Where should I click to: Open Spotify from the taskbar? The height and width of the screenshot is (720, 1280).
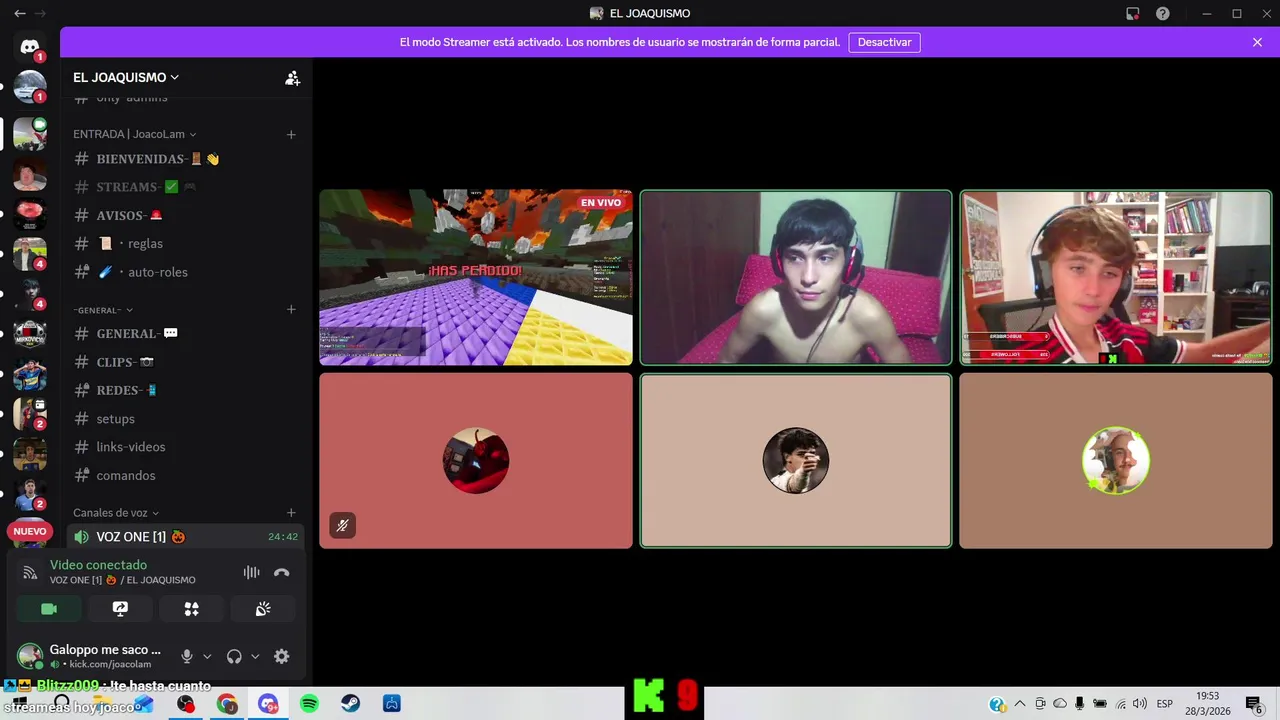(x=309, y=704)
